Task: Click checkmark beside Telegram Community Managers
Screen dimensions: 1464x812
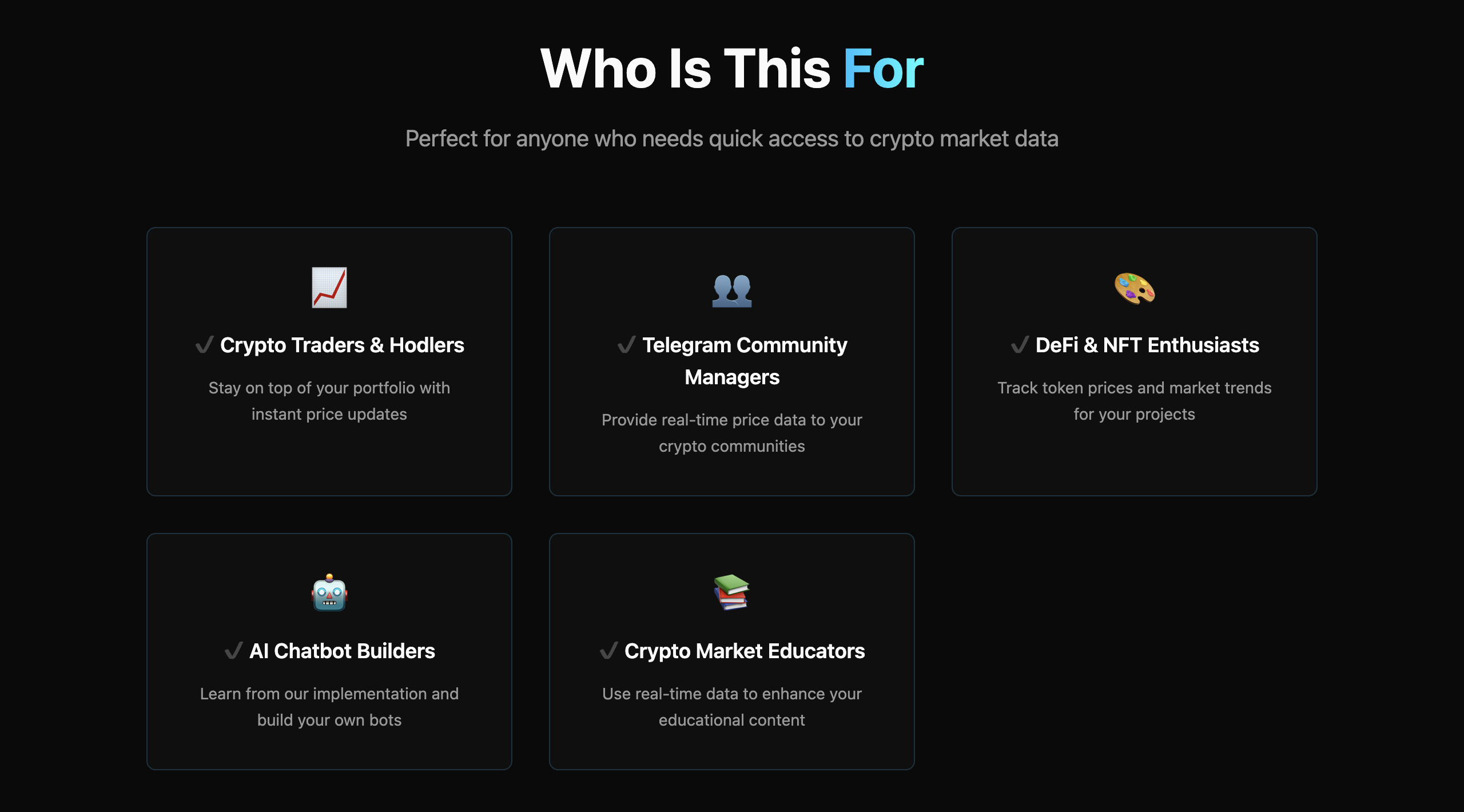Action: [x=626, y=345]
